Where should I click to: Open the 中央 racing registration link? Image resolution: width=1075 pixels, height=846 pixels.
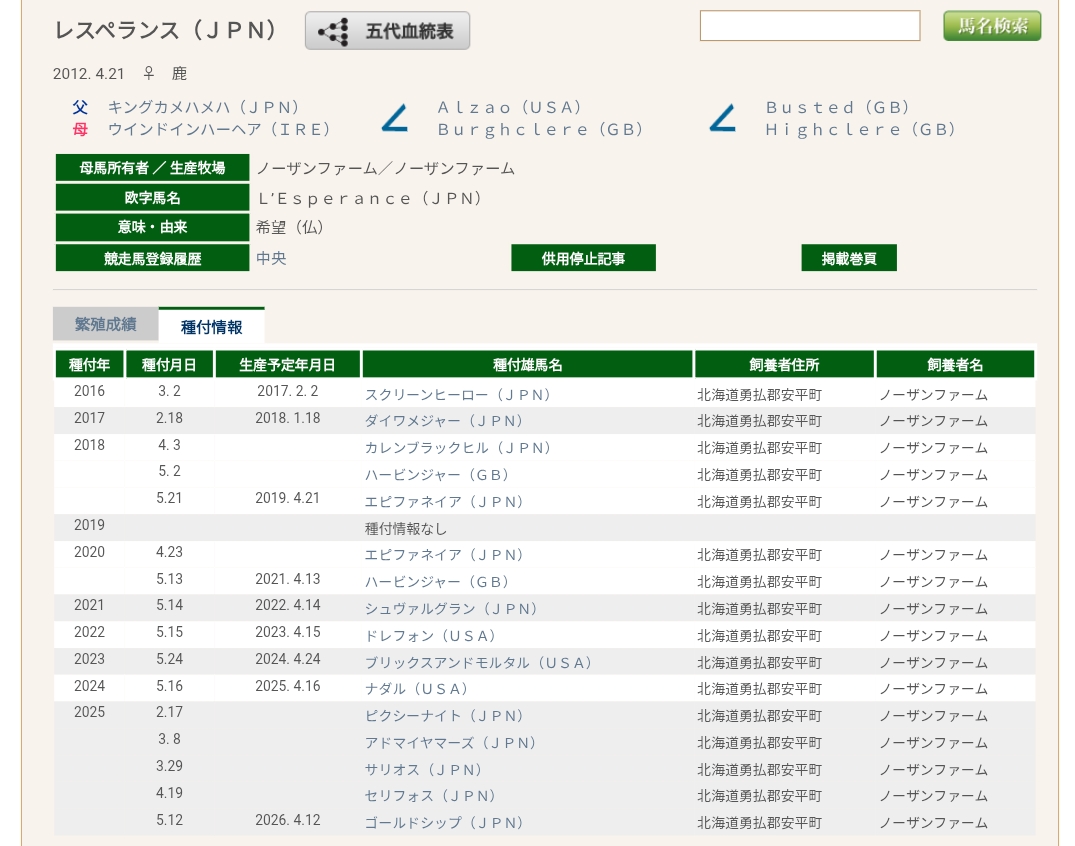click(271, 258)
